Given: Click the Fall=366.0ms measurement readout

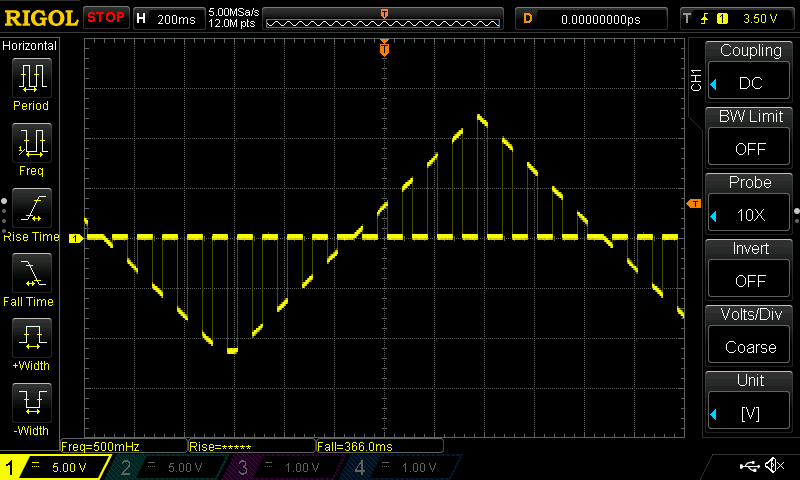Looking at the screenshot, I should coord(380,446).
